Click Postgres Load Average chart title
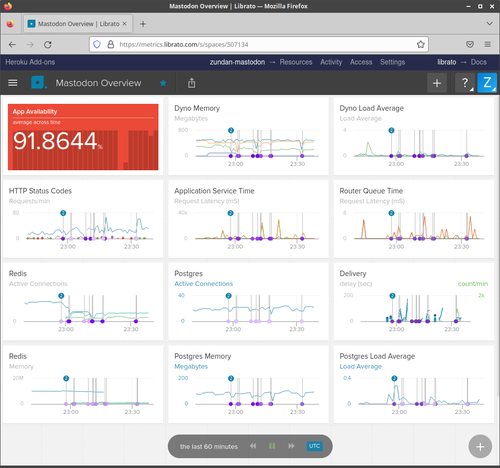 377,356
